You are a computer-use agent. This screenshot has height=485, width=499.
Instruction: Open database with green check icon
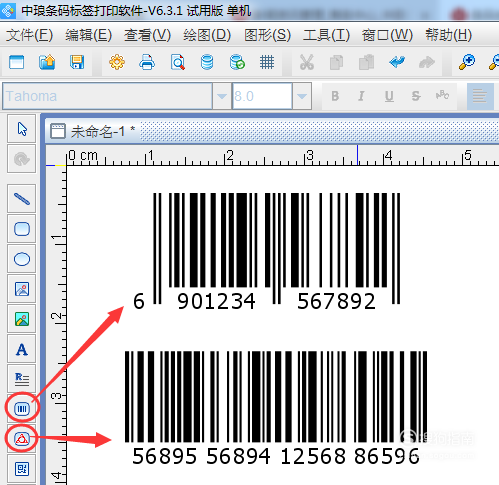[237, 62]
